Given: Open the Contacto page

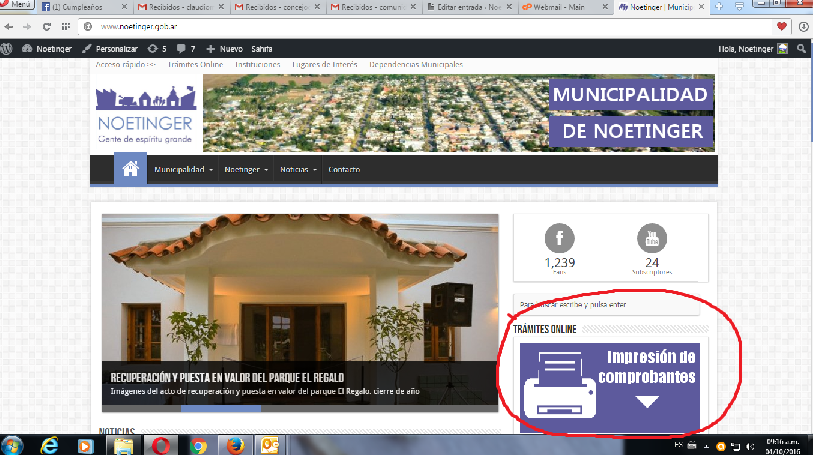Looking at the screenshot, I should pos(344,169).
